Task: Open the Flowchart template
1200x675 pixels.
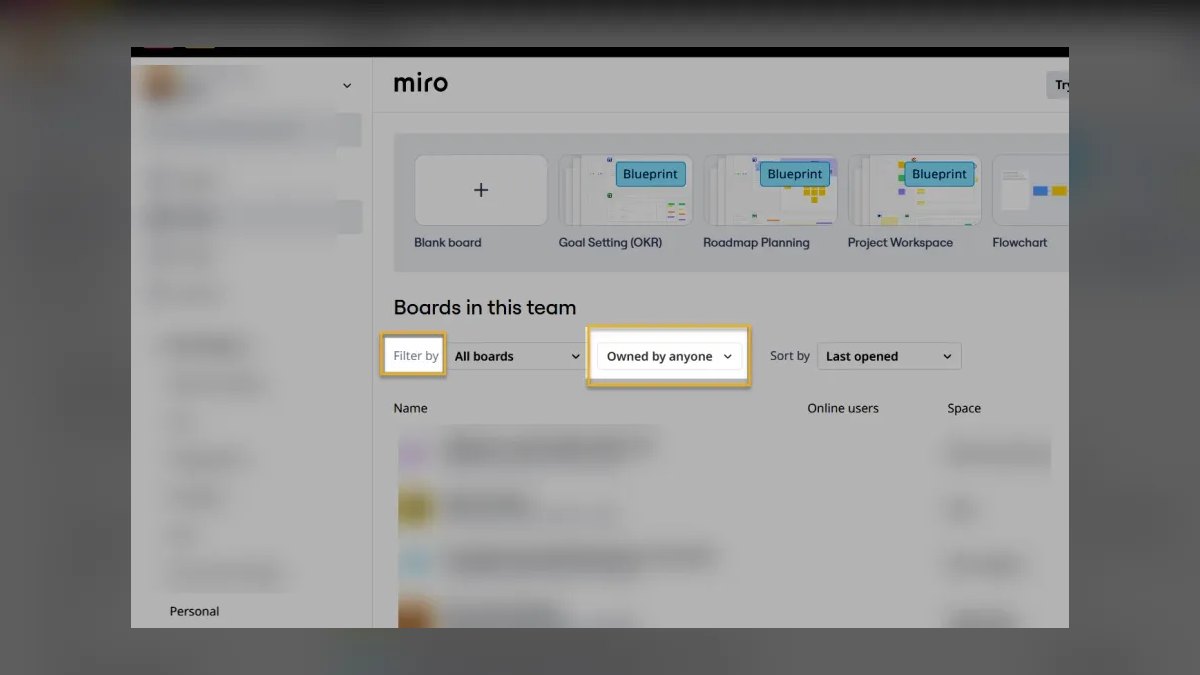Action: 1030,190
